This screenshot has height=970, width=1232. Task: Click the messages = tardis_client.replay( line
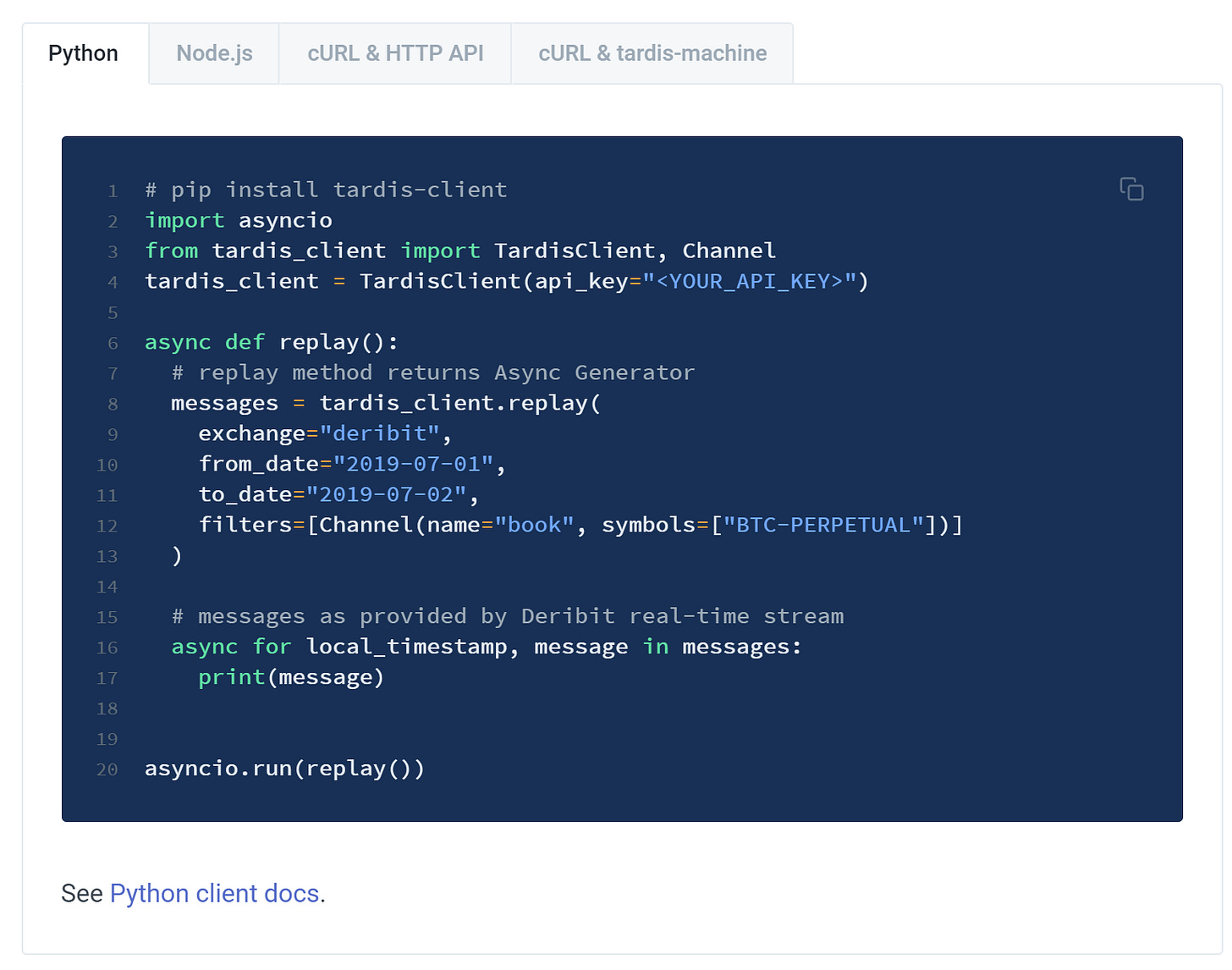click(386, 403)
